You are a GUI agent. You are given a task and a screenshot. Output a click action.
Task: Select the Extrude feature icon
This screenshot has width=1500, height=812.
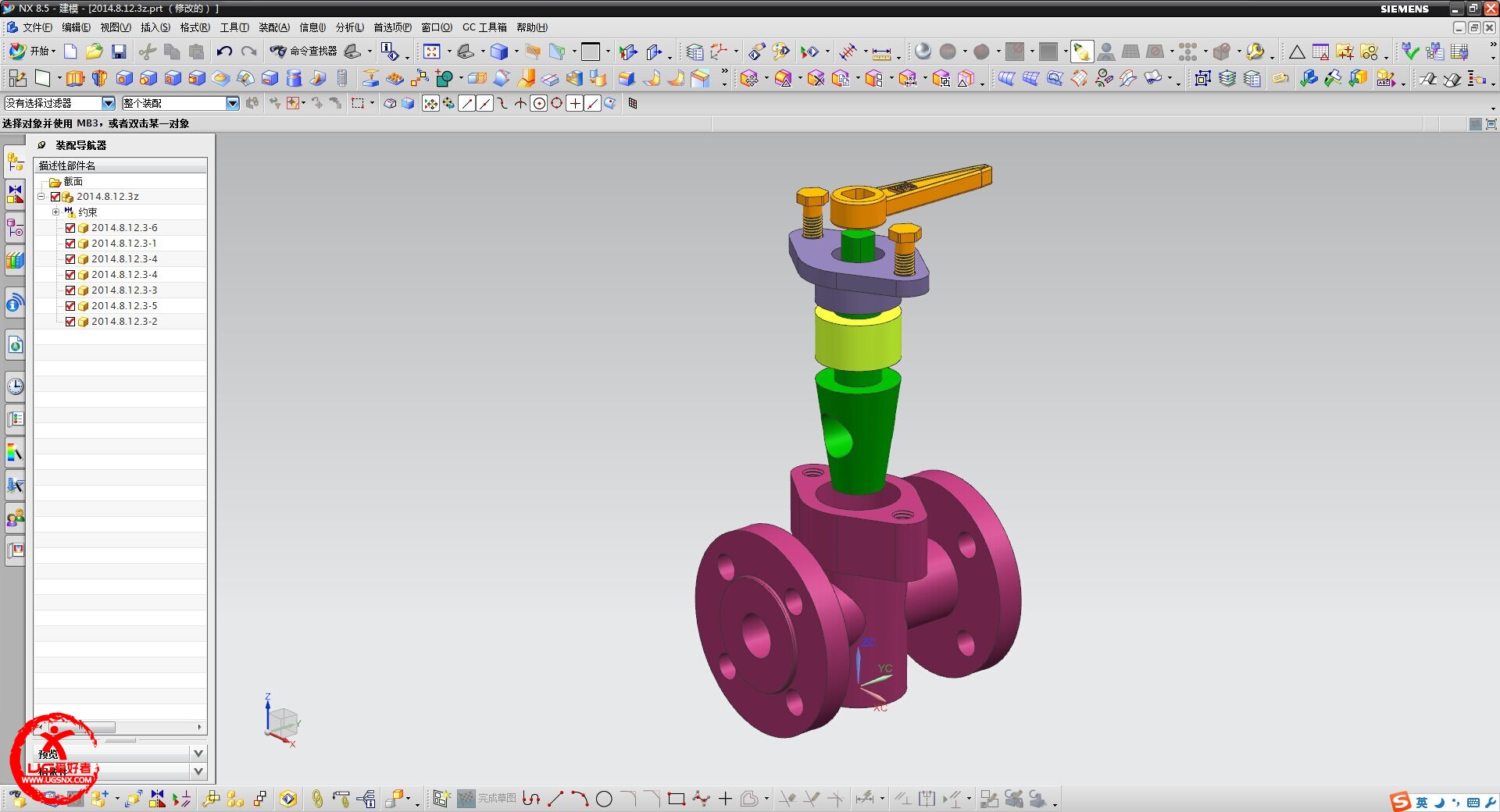point(75,78)
